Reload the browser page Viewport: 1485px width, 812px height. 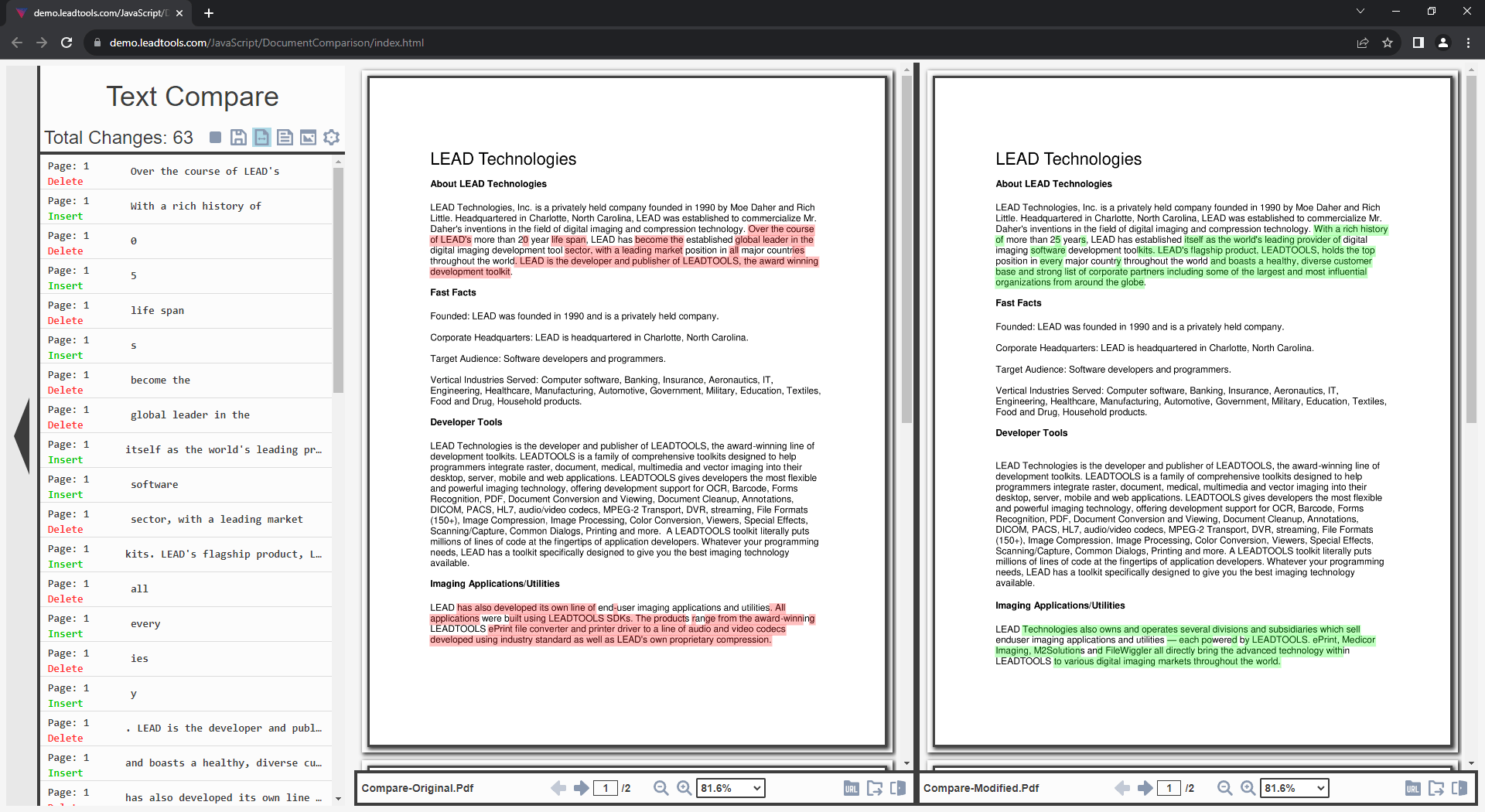(x=67, y=43)
